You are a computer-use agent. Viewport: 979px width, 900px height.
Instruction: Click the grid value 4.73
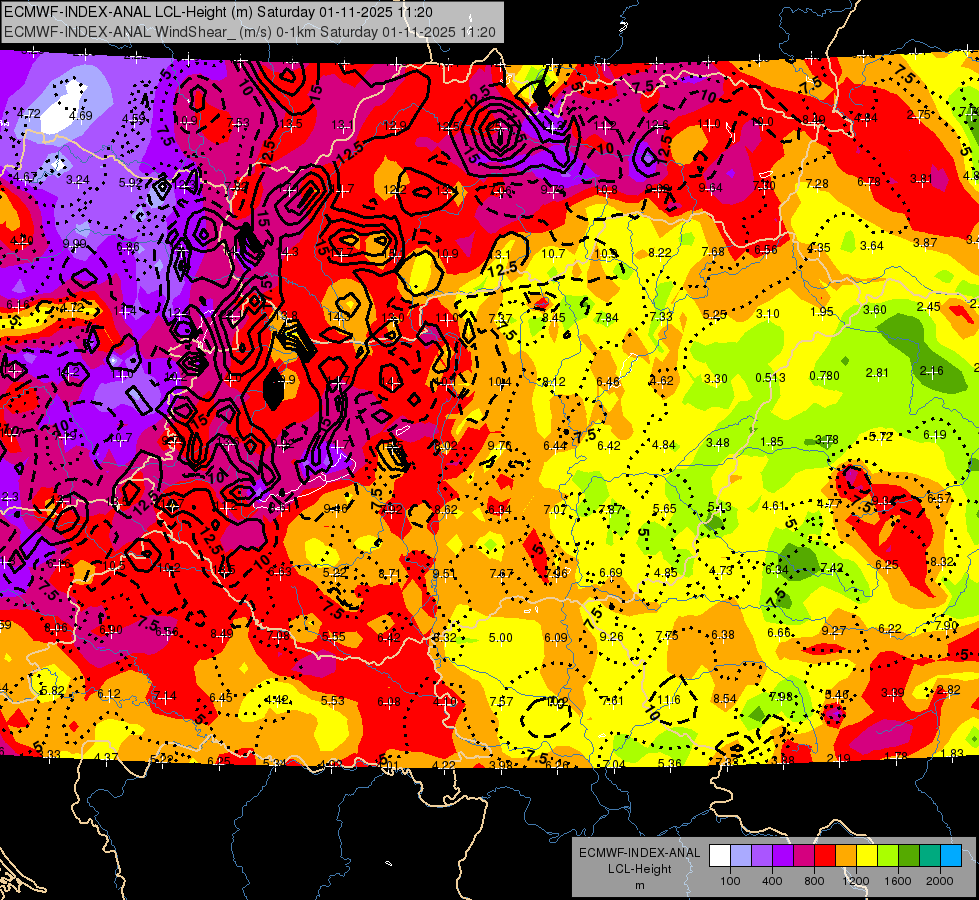[721, 570]
